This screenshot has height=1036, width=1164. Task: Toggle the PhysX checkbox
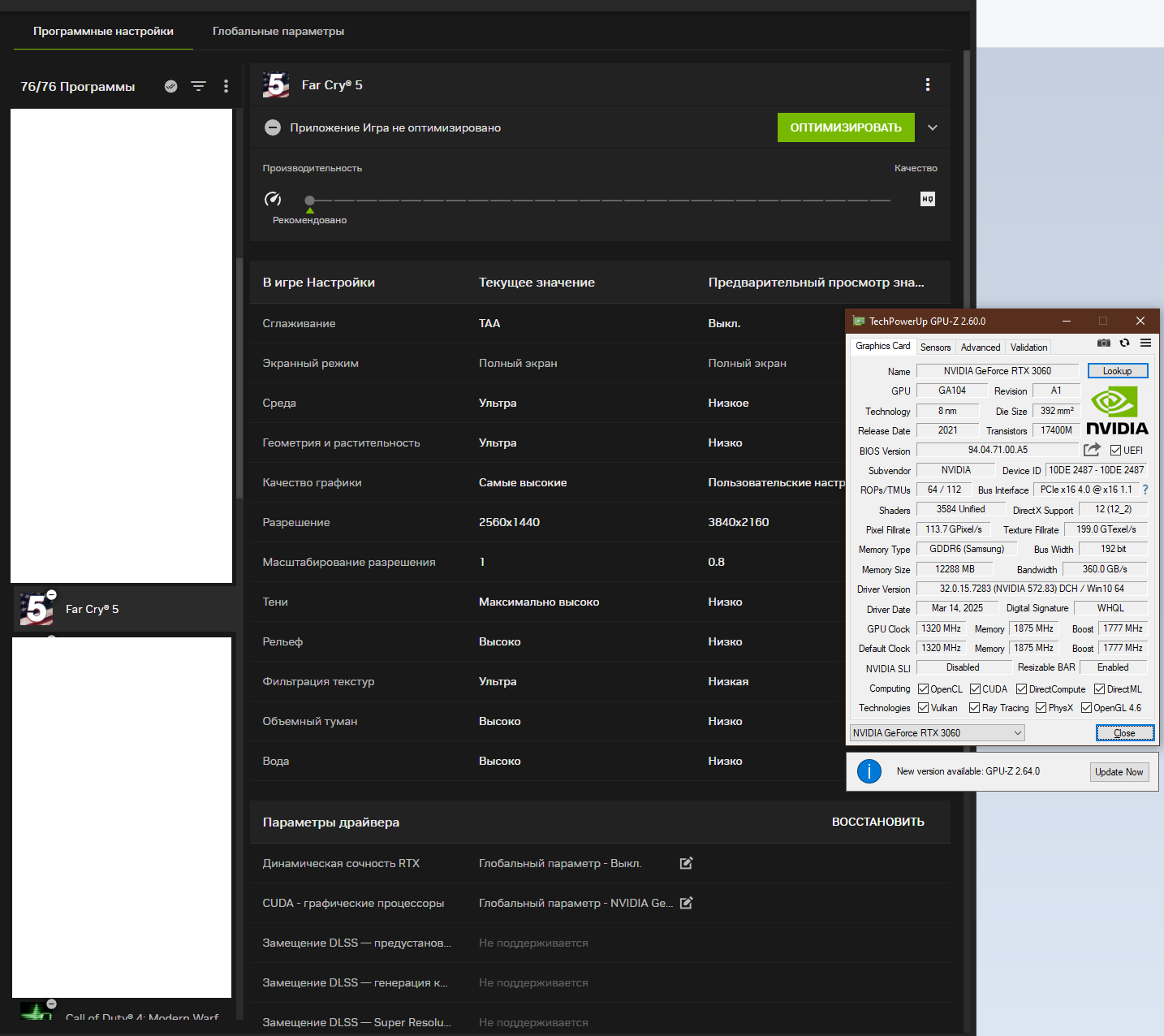1041,708
